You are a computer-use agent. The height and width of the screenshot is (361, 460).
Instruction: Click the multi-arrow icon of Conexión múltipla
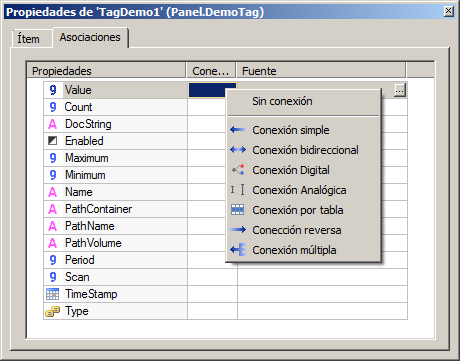pos(238,250)
